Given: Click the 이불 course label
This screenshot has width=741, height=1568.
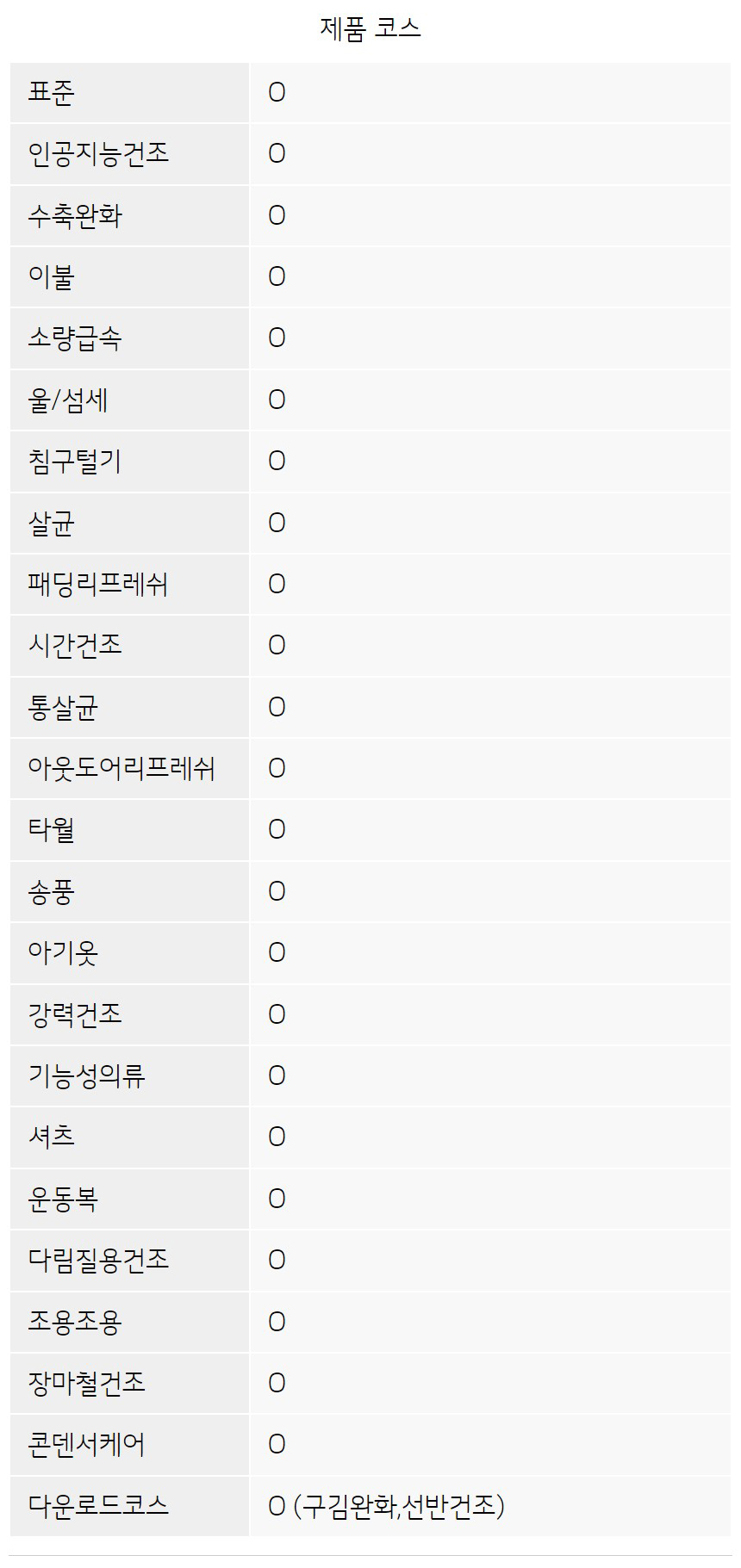Looking at the screenshot, I should coord(52,276).
